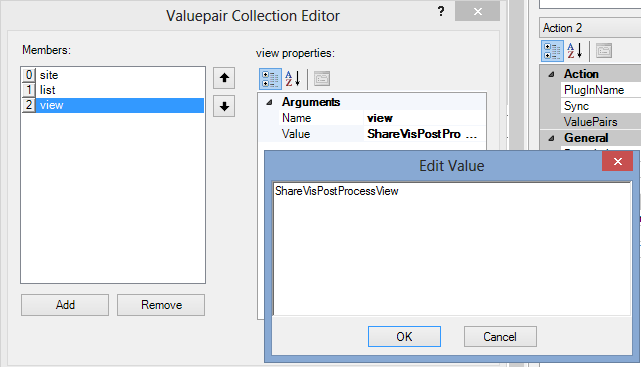Viewport: 641px width, 367px height.
Task: Cancel the Edit Value dialog
Action: 500,336
